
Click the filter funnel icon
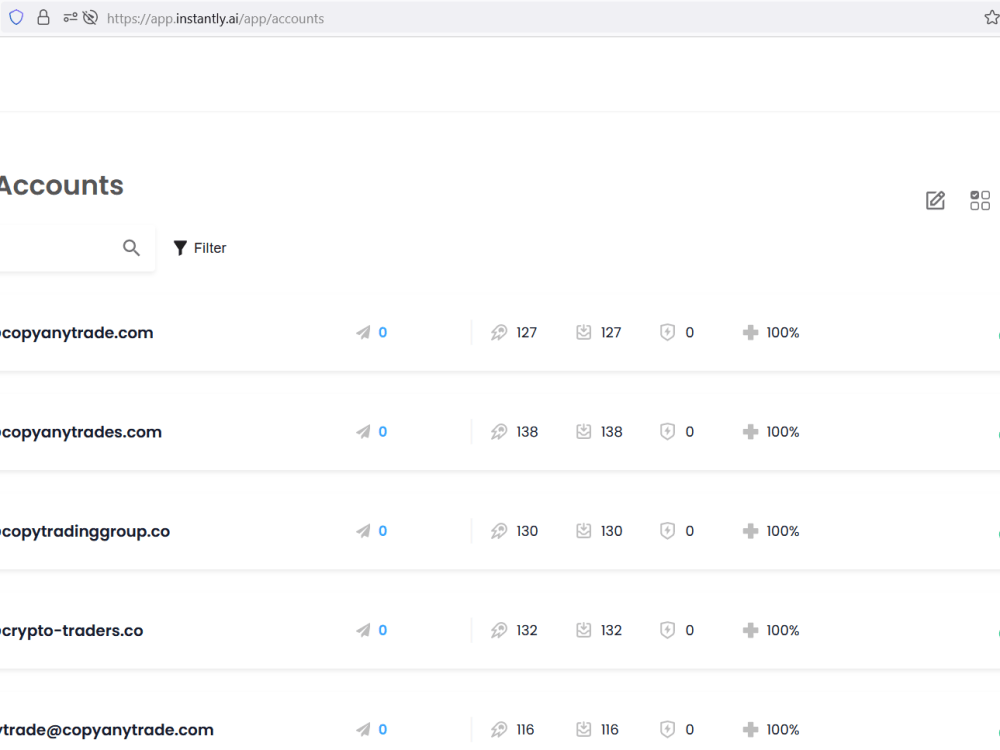[x=180, y=247]
